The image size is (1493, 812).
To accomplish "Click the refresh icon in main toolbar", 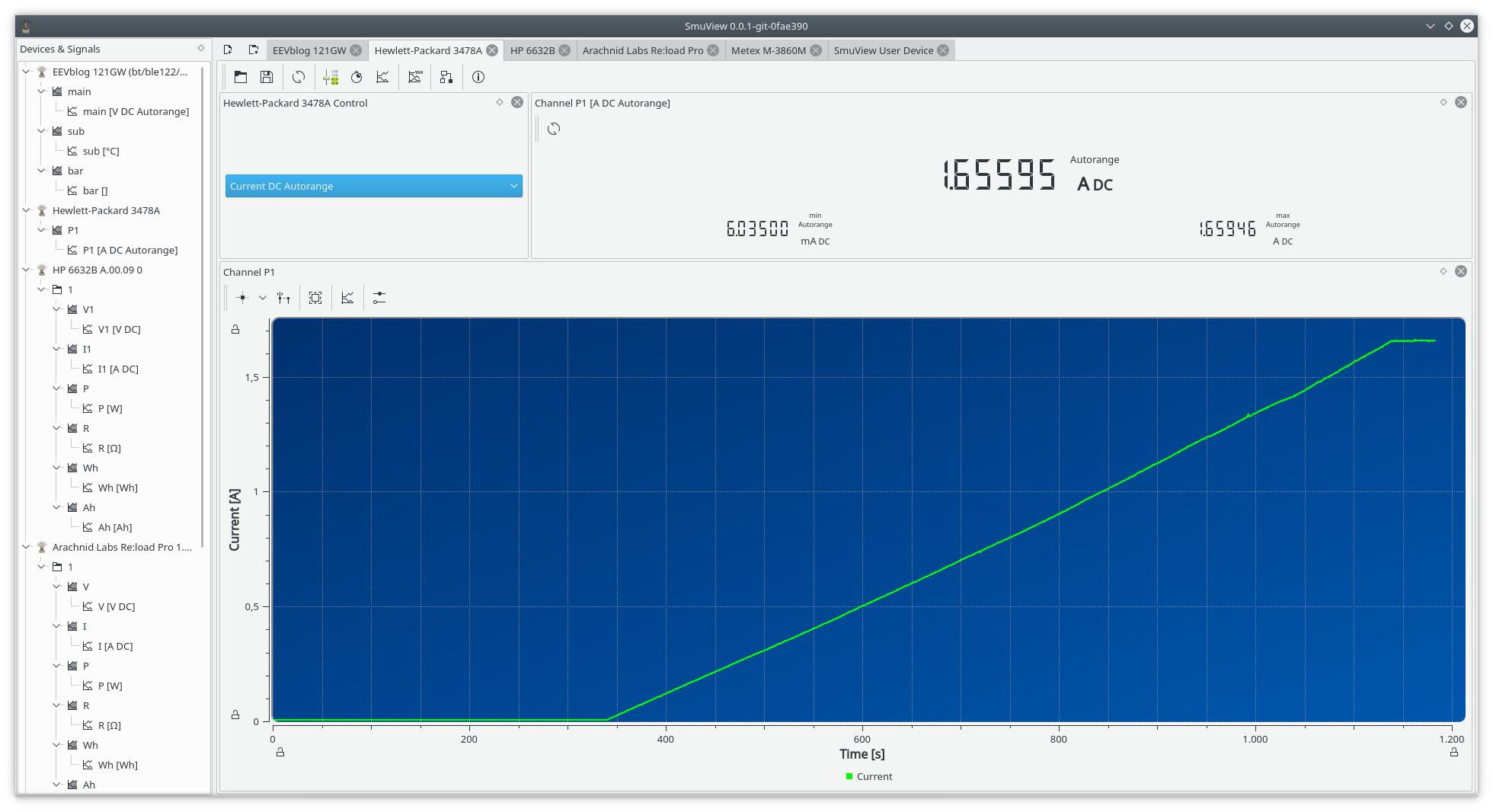I will coord(299,77).
